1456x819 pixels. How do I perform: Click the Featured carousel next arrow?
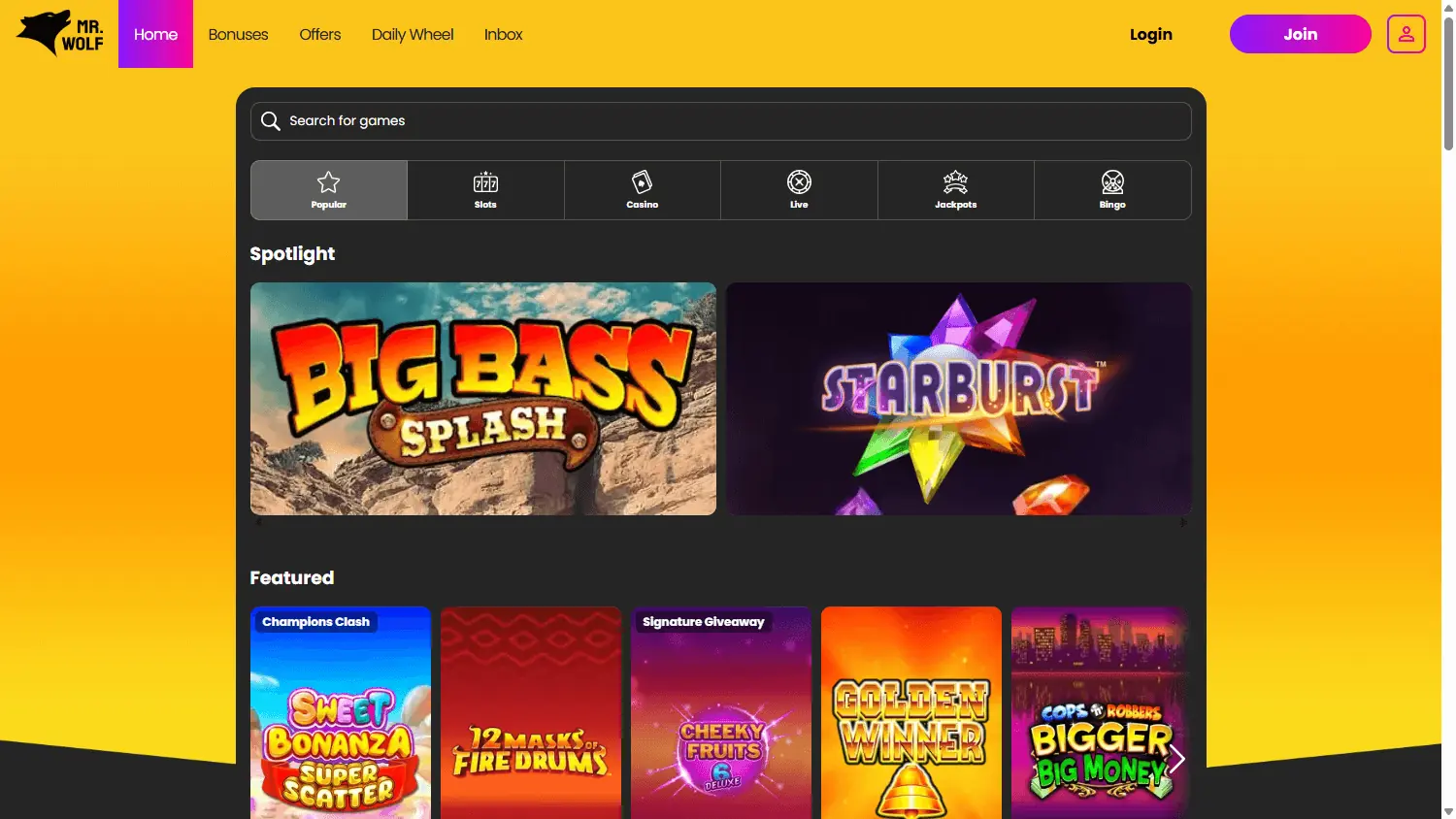click(1176, 759)
